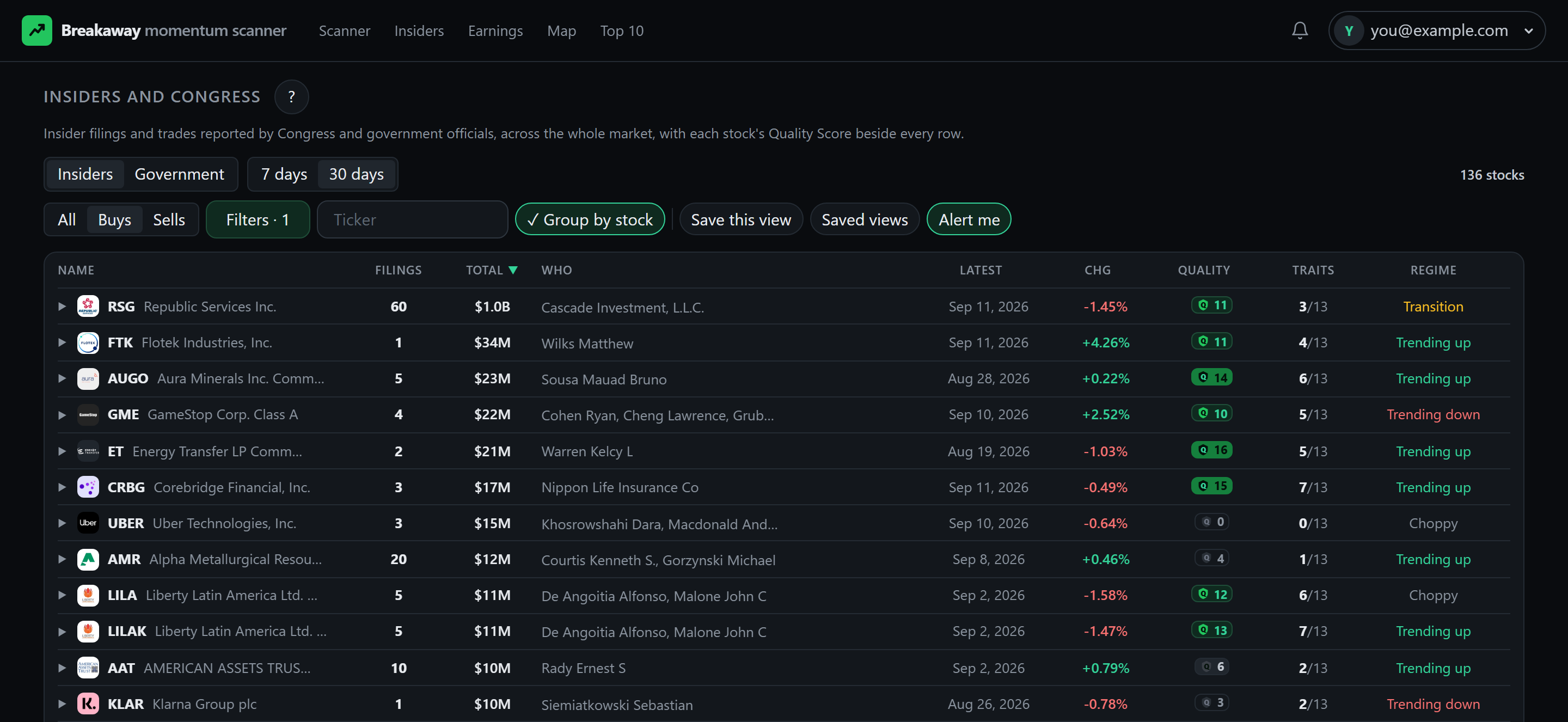Open the notifications bell
Image resolution: width=1568 pixels, height=722 pixels.
coord(1300,30)
